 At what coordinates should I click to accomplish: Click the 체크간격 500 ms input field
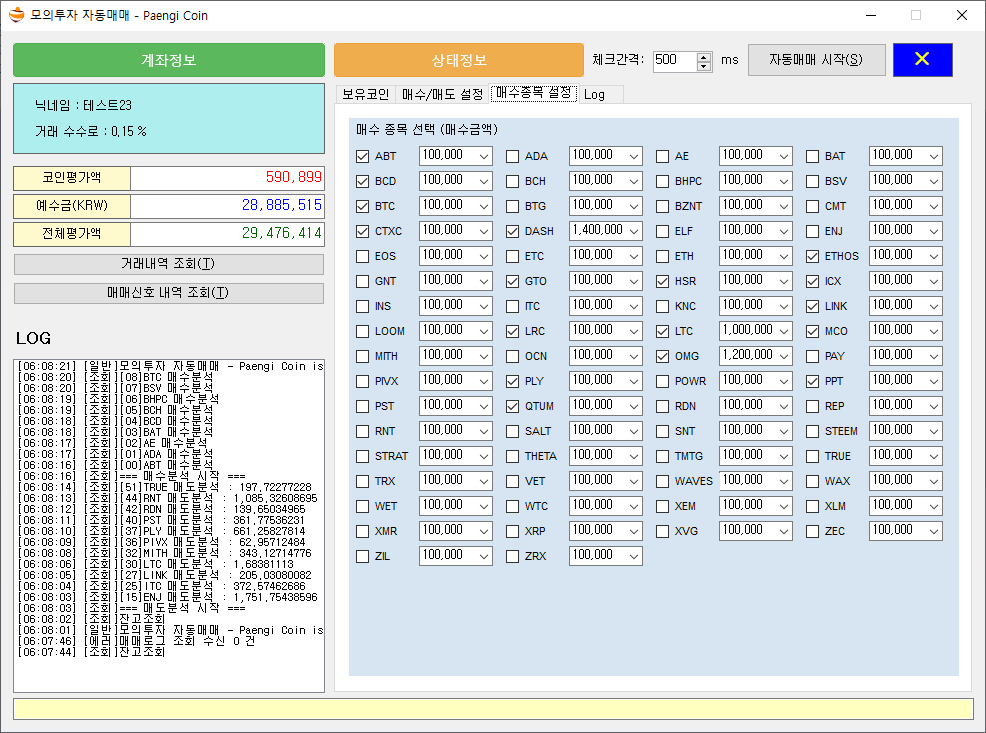click(x=675, y=61)
